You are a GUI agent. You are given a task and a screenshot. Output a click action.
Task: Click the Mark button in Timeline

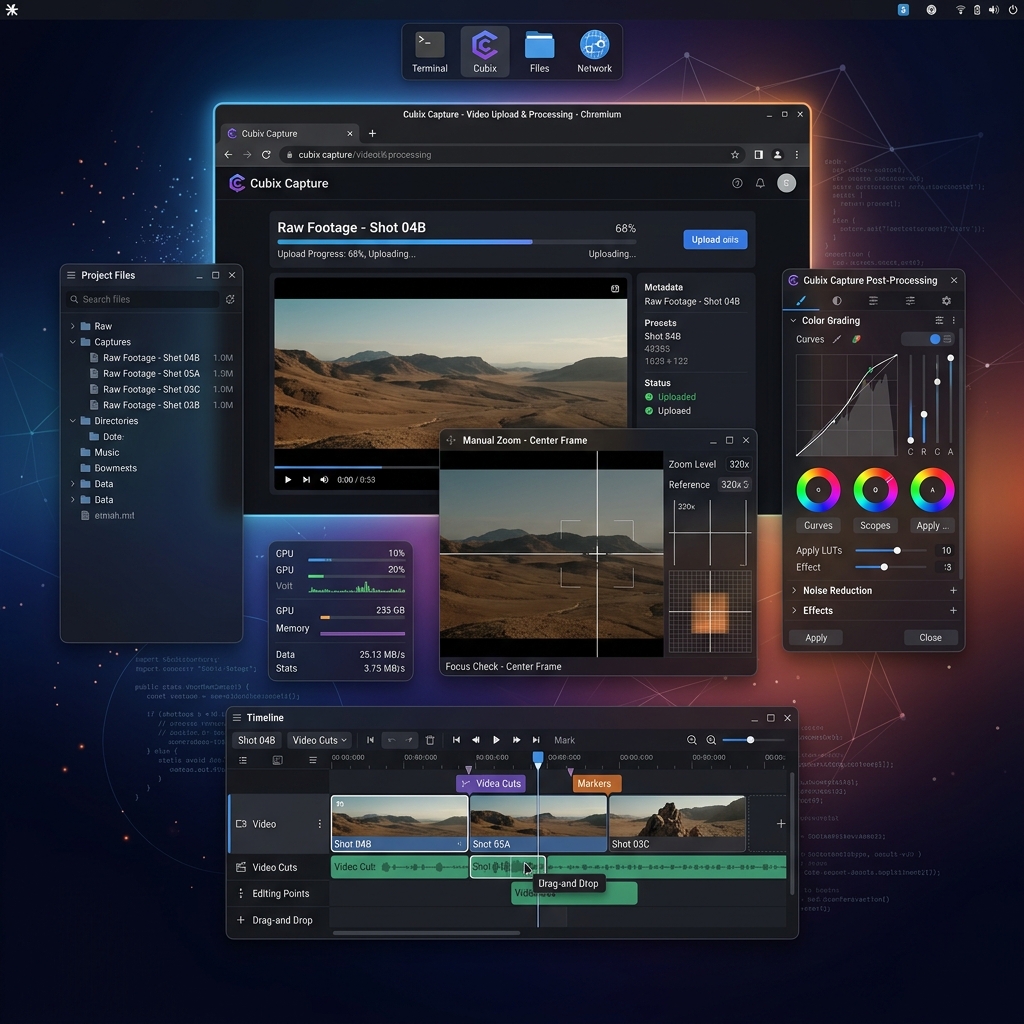564,740
